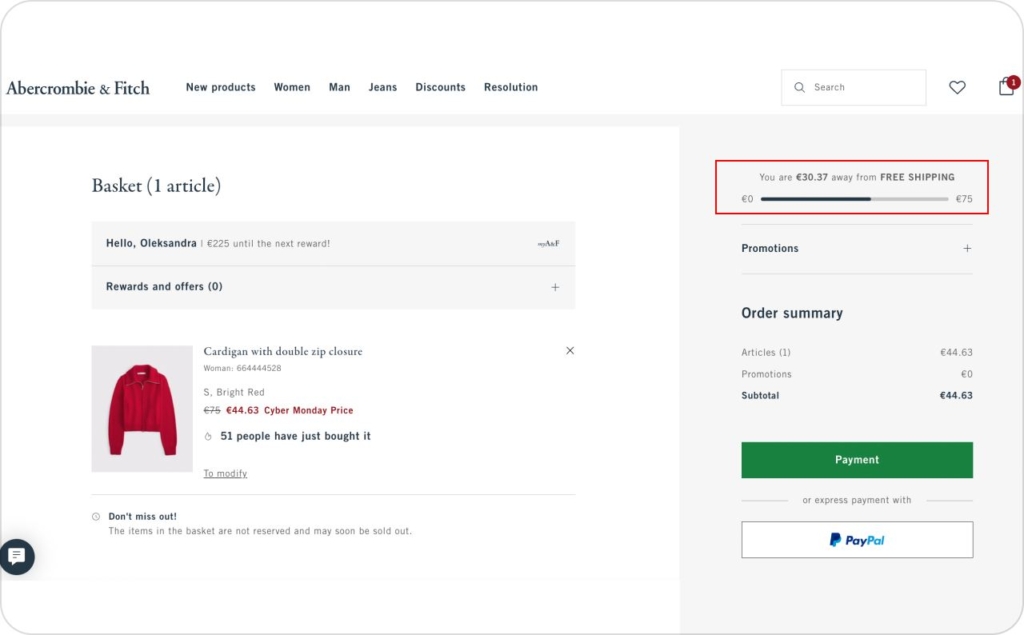Open the red cardigan product thumbnail
The width and height of the screenshot is (1024, 635).
[x=142, y=409]
